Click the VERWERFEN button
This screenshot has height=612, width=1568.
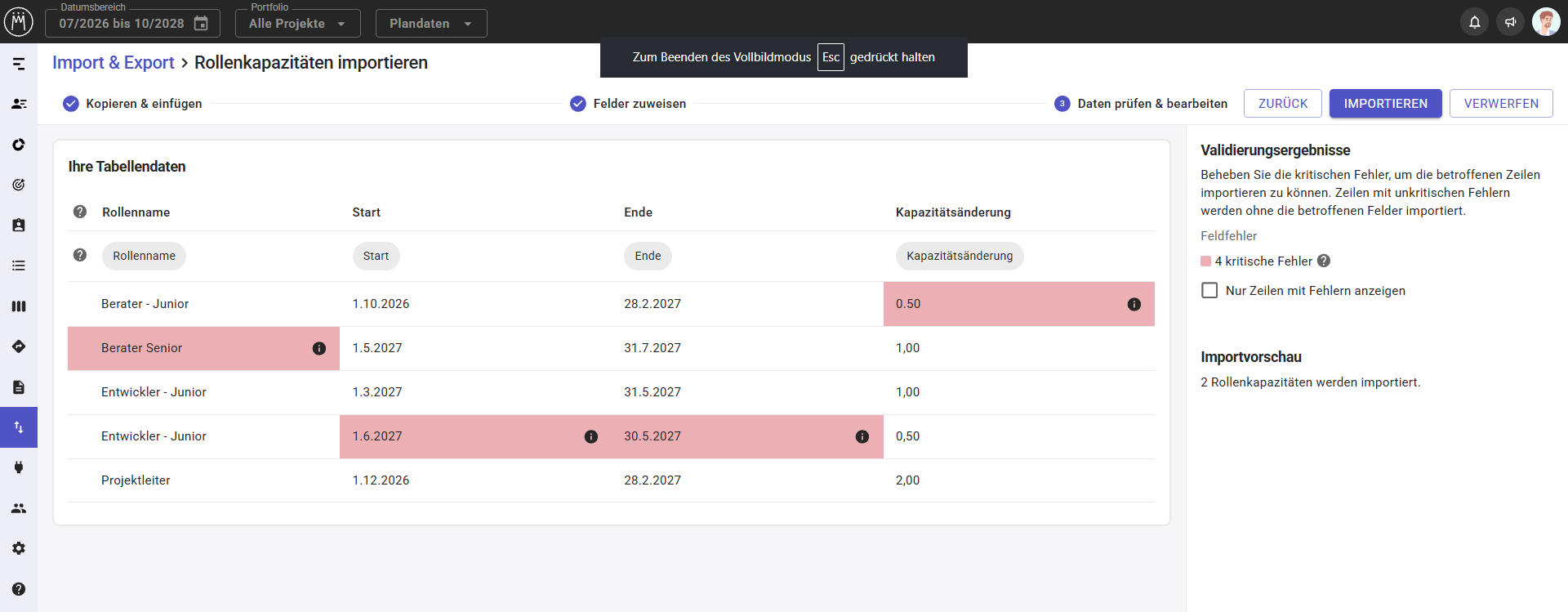coord(1501,104)
